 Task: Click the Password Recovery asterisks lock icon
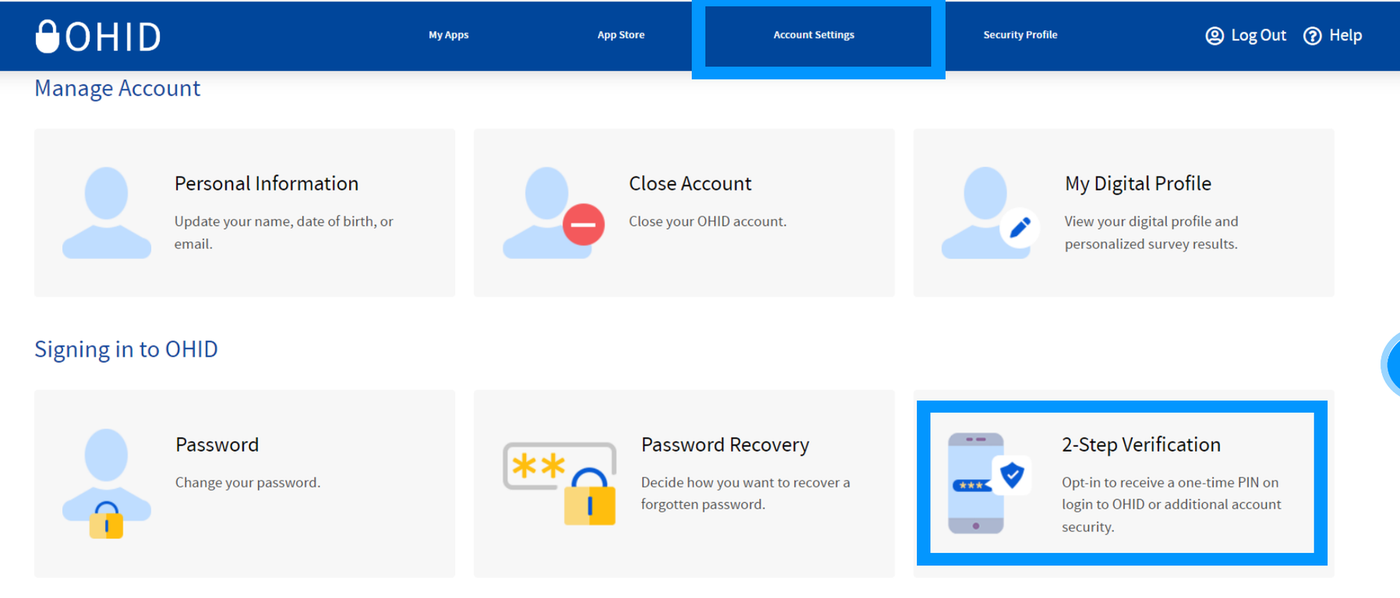point(560,483)
